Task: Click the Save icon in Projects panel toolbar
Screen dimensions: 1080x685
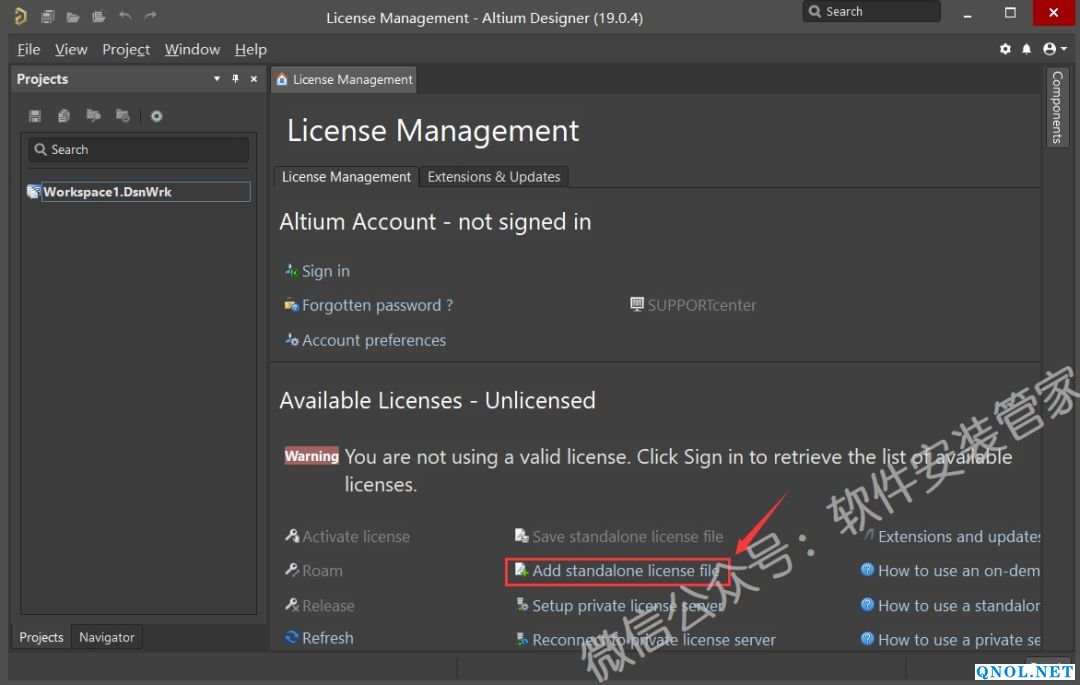Action: 35,116
